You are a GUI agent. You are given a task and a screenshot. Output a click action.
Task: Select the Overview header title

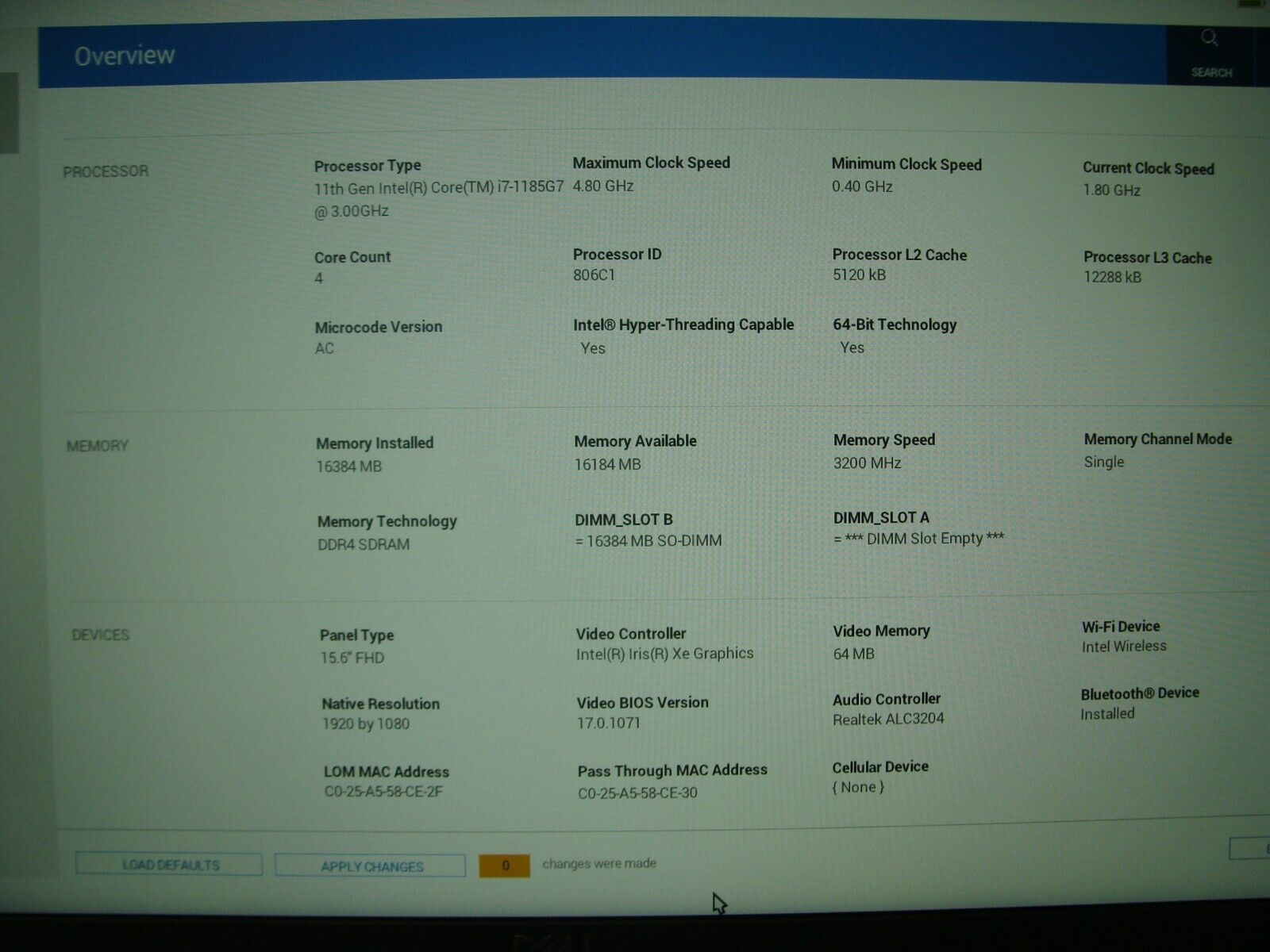click(125, 56)
